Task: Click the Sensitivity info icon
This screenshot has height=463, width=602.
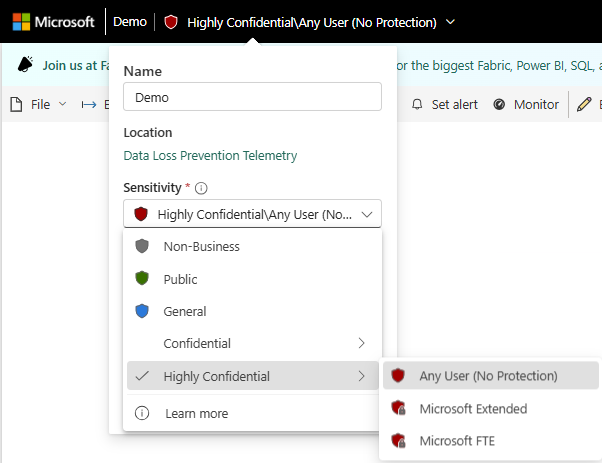Action: pos(201,188)
